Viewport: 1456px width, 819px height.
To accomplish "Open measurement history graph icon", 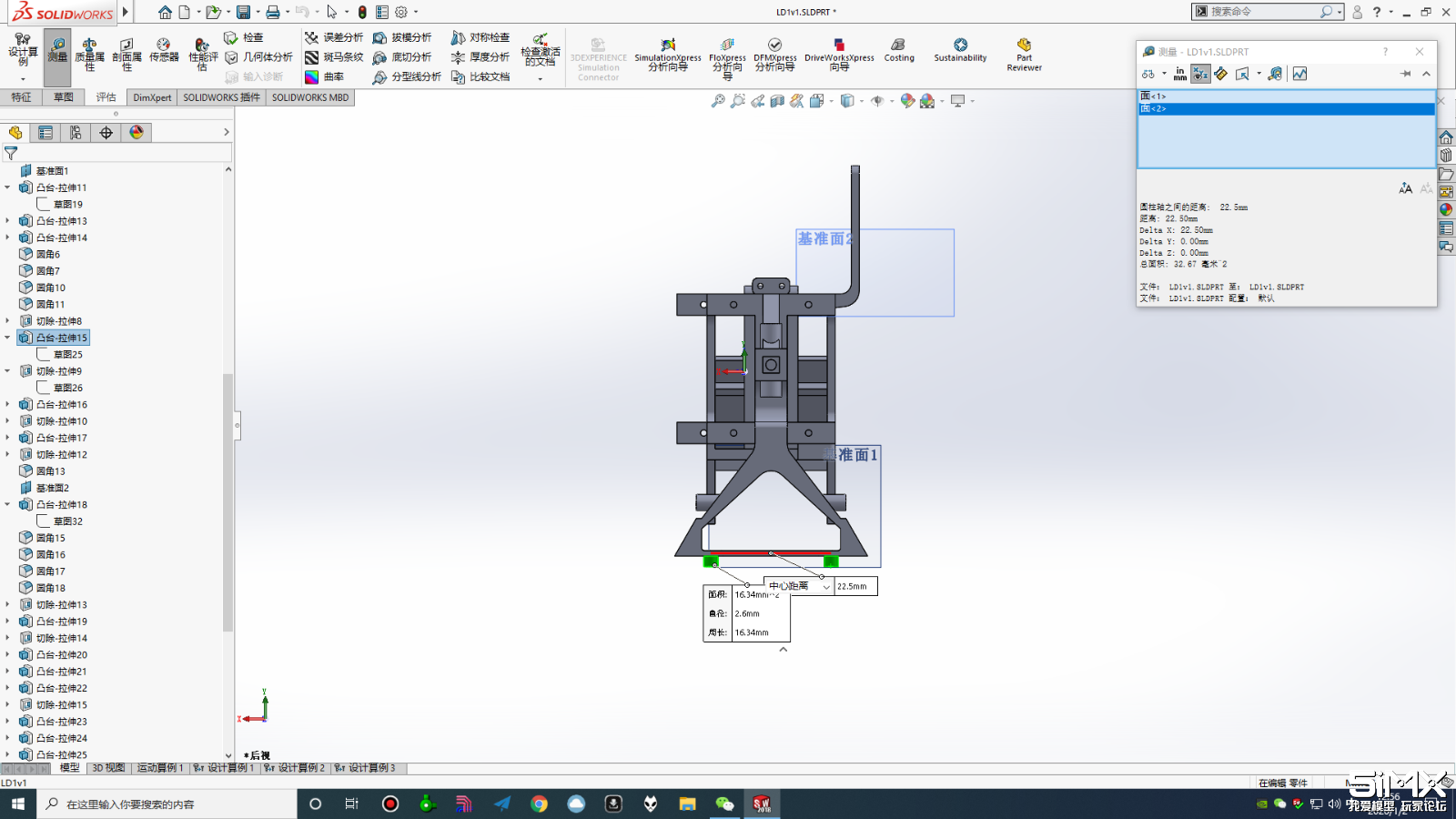I will [x=1299, y=74].
